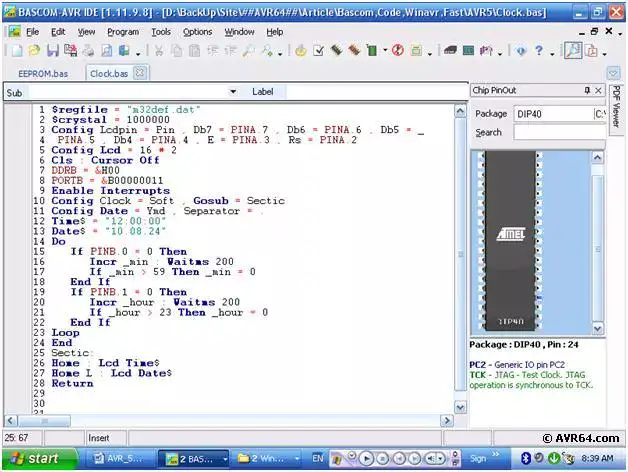Click the editor horizontal scrollbar

[230, 420]
